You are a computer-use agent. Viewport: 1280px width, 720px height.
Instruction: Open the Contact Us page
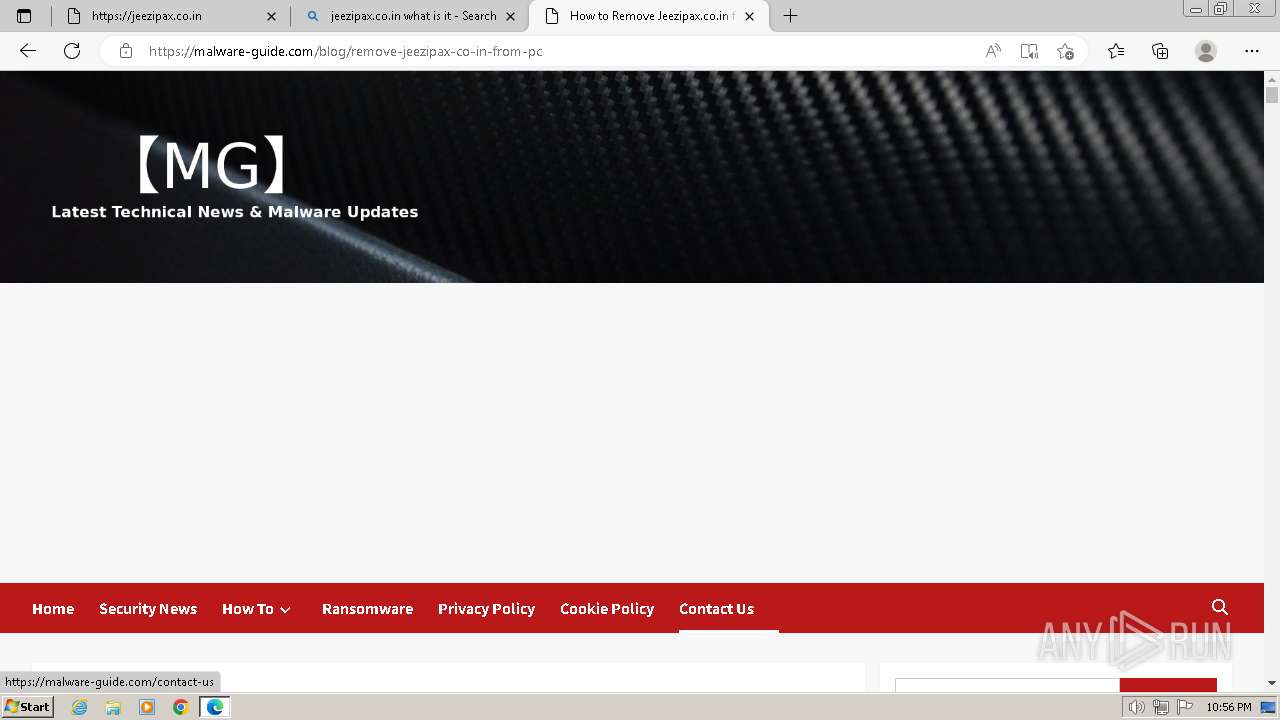click(x=716, y=608)
